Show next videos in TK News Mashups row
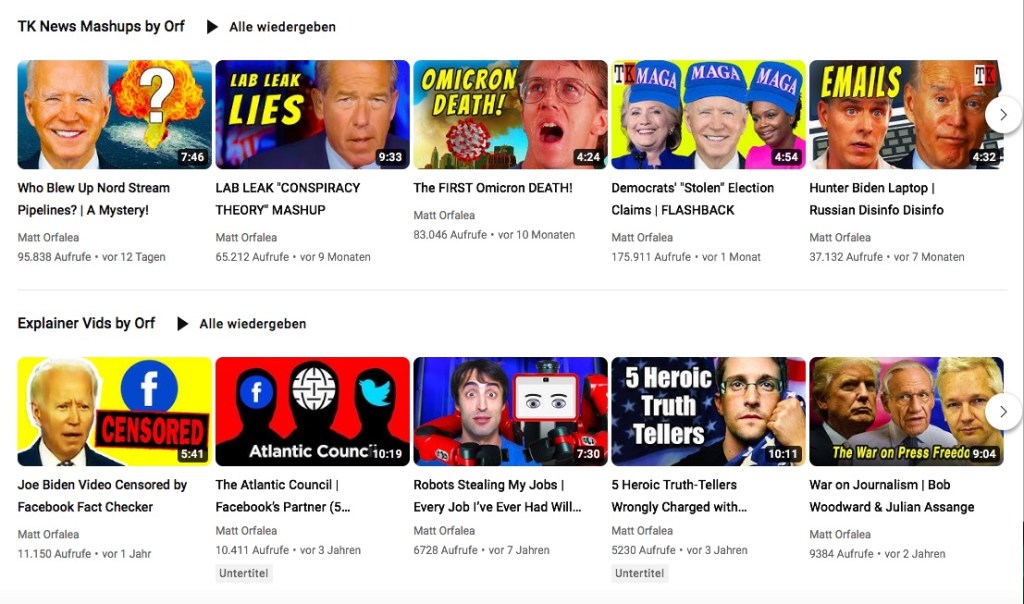The image size is (1024, 604). click(1003, 114)
